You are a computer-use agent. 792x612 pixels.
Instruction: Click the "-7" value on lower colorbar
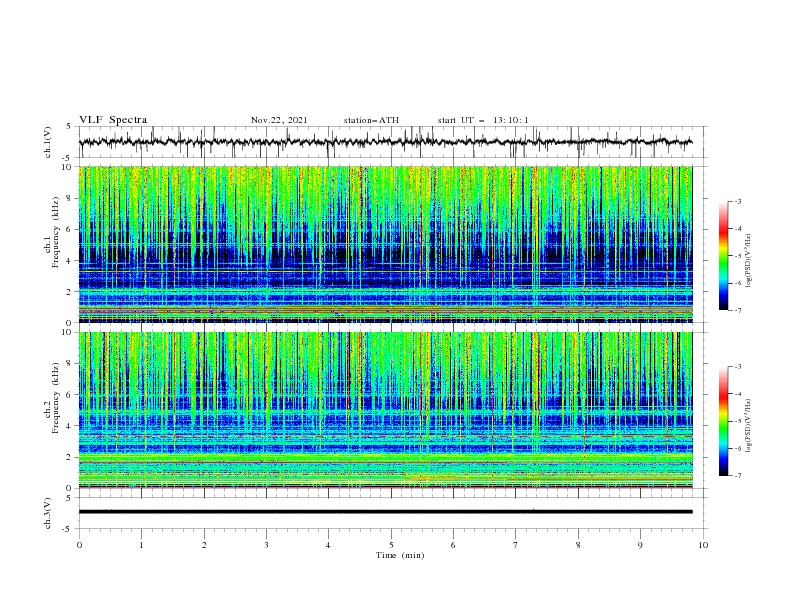pyautogui.click(x=737, y=476)
